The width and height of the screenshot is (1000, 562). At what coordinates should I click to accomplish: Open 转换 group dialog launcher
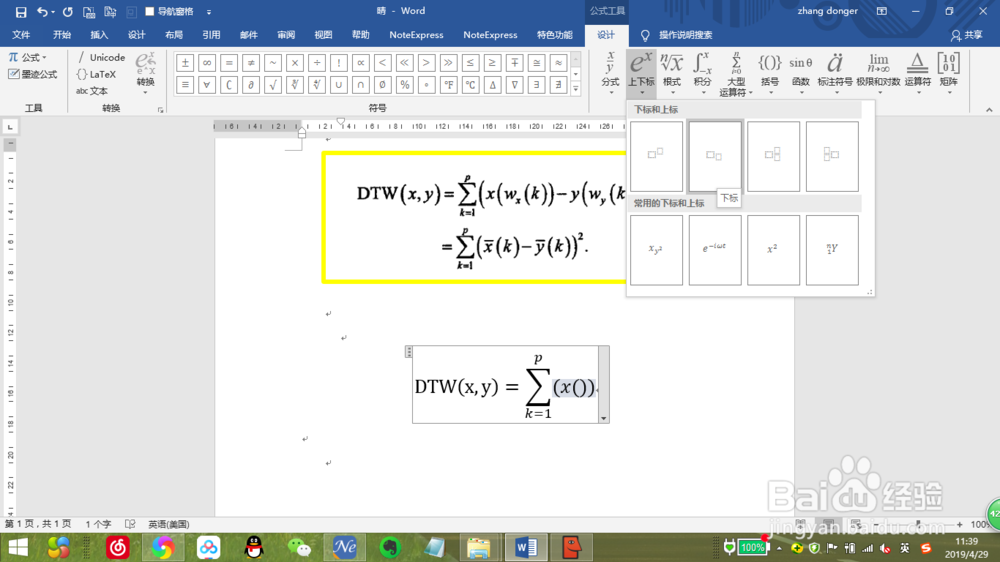pos(161,110)
